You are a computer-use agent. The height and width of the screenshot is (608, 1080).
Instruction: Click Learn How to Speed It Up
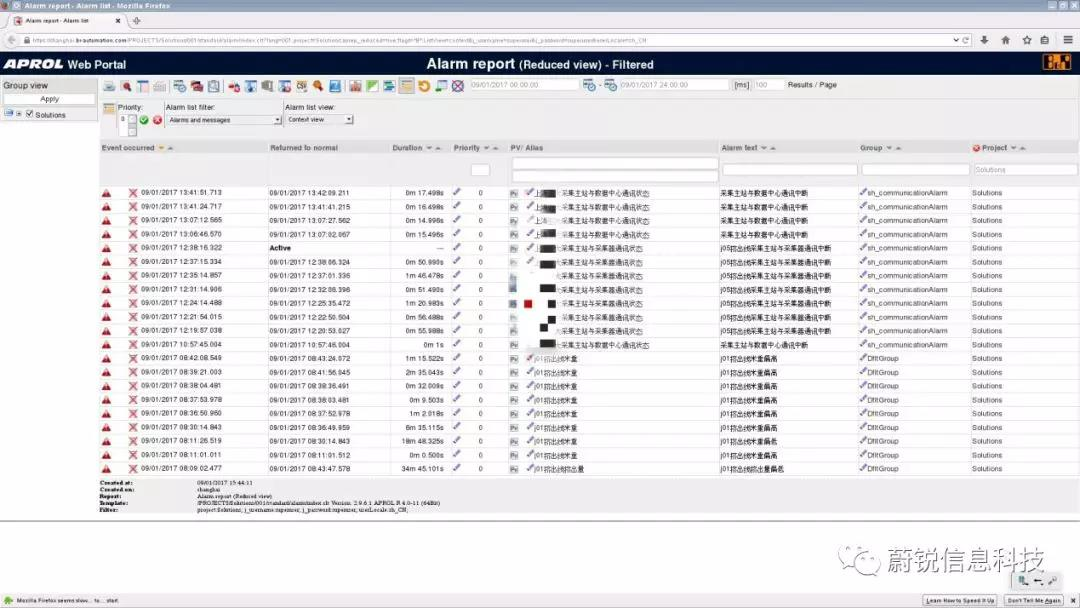click(x=960, y=600)
